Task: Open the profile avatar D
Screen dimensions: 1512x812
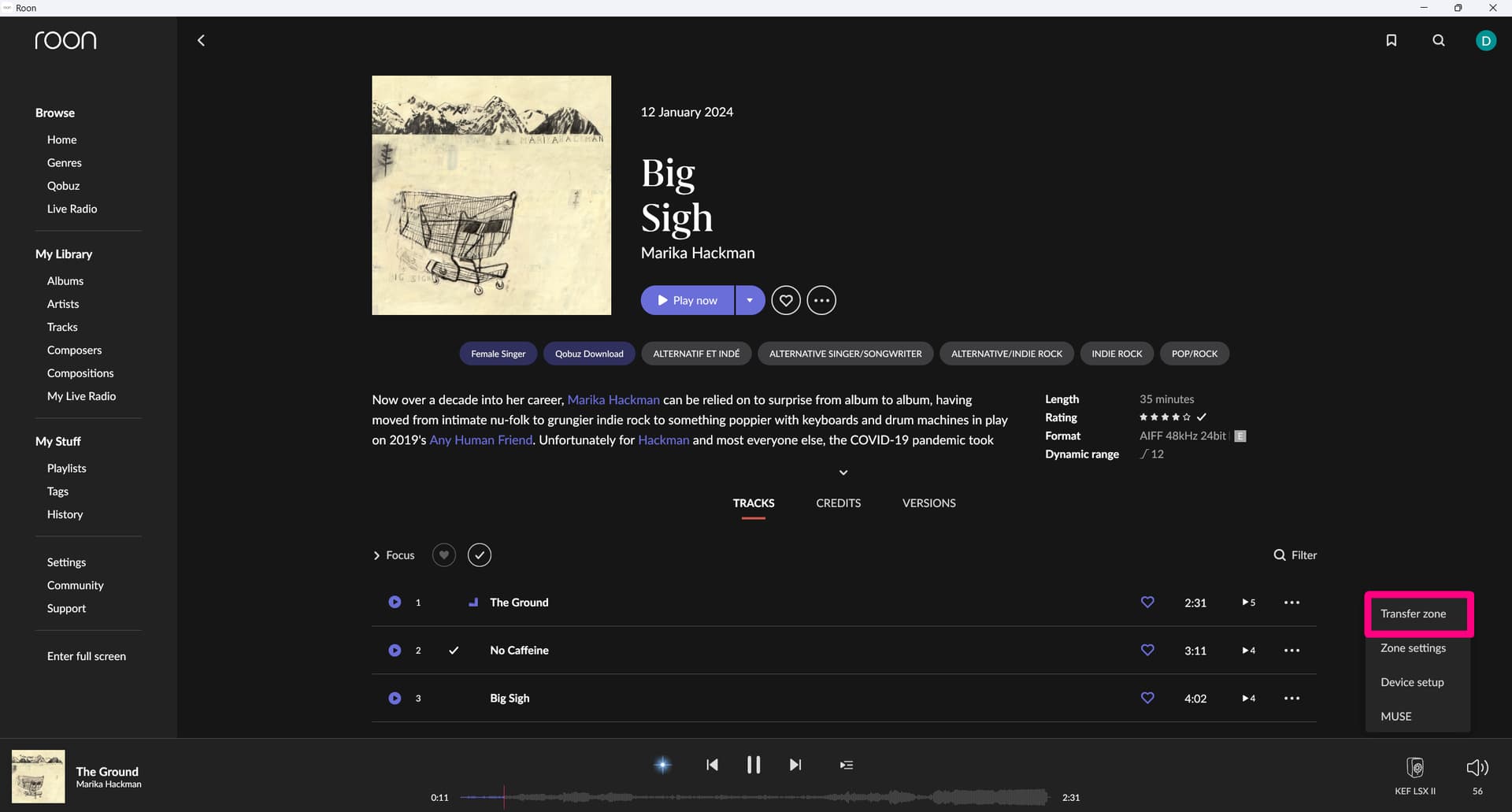Action: coord(1486,40)
